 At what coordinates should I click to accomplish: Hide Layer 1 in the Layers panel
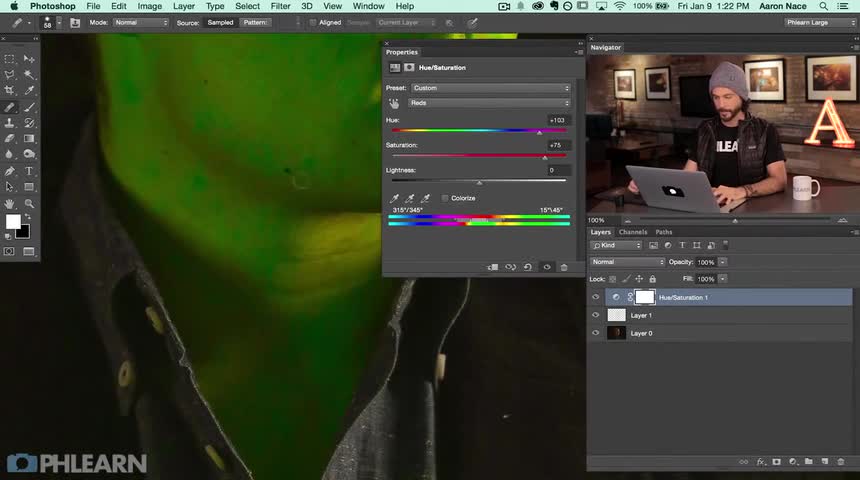(596, 315)
